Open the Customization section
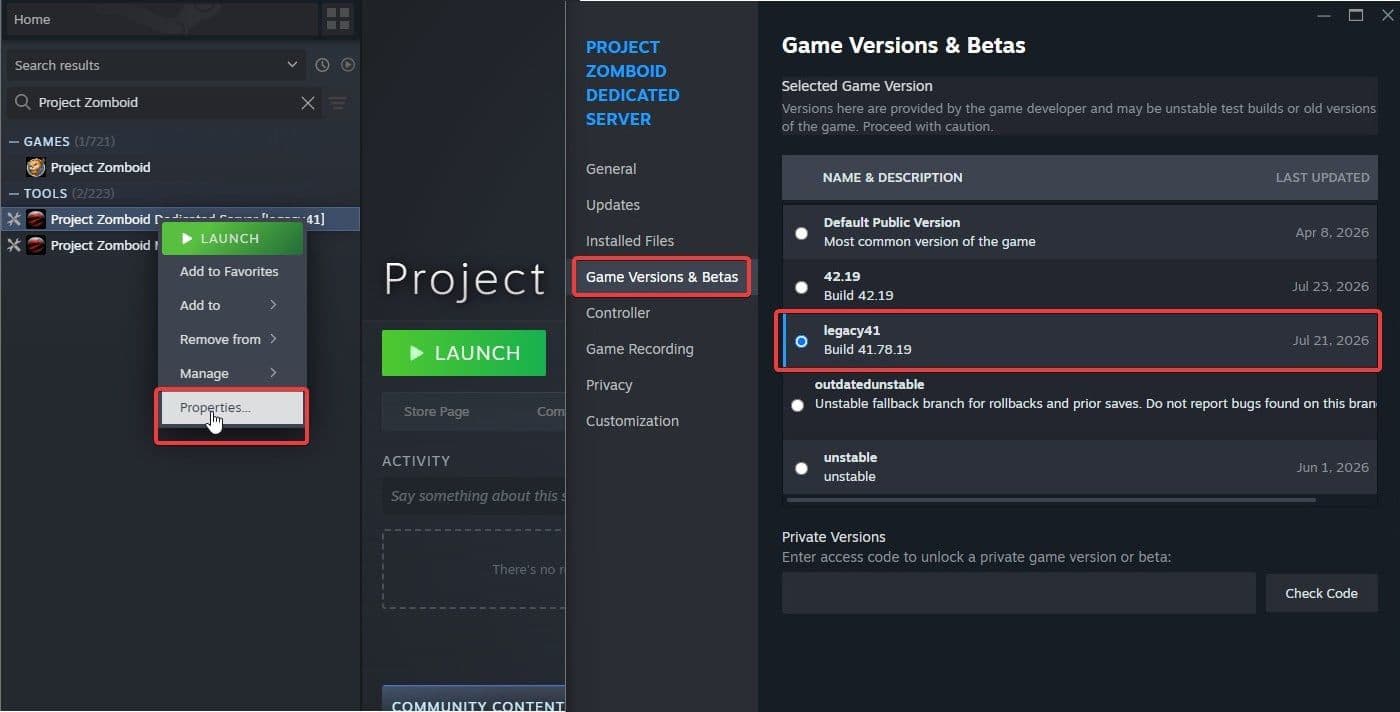This screenshot has height=712, width=1400. (632, 421)
